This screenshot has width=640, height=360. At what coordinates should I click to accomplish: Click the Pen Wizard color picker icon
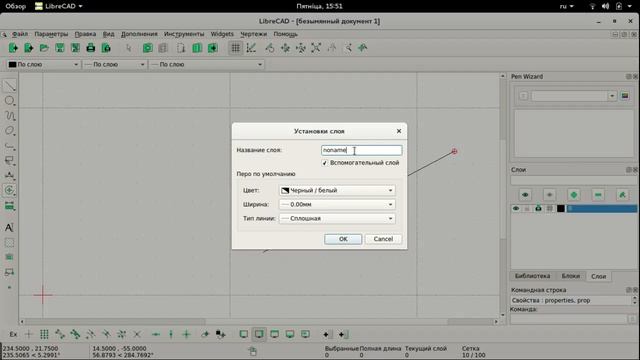point(624,96)
